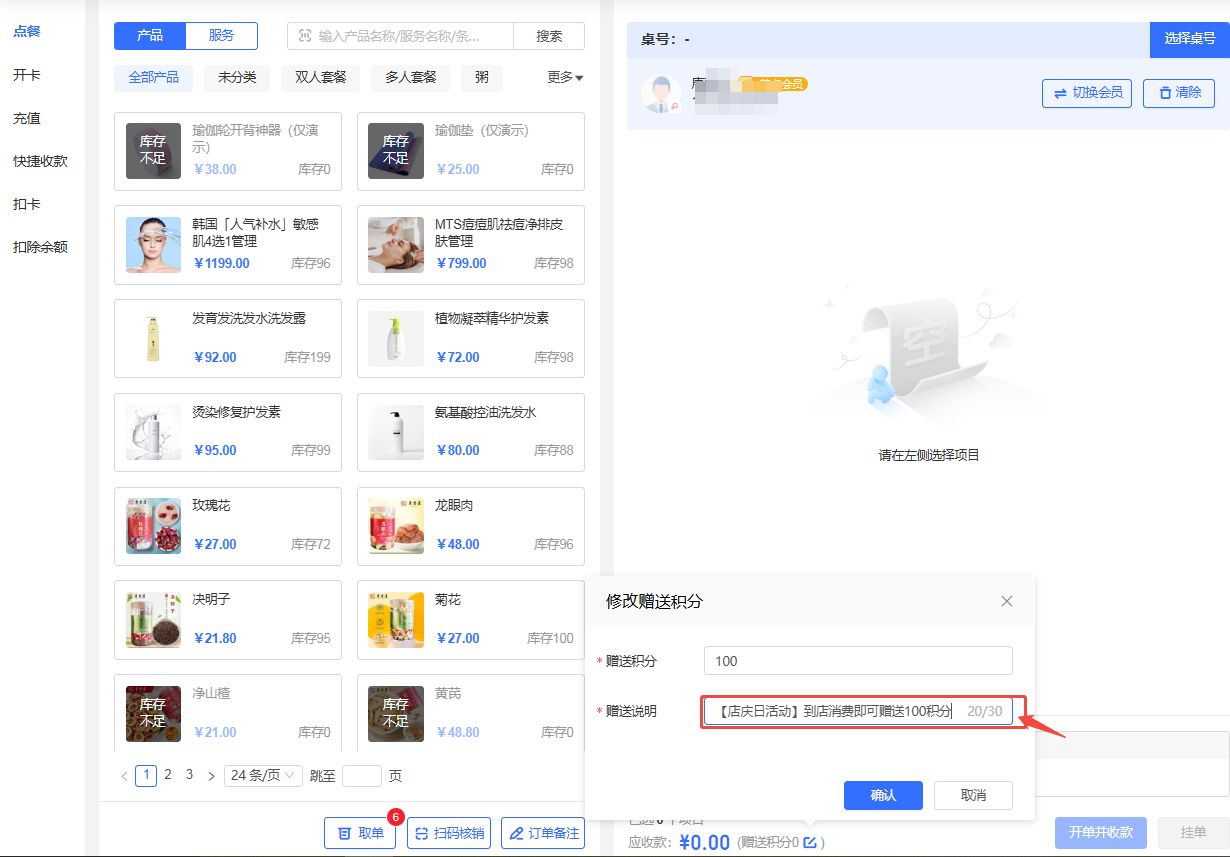Close the 修改赠送积分 dialog with X
The image size is (1230, 857).
(x=1006, y=601)
